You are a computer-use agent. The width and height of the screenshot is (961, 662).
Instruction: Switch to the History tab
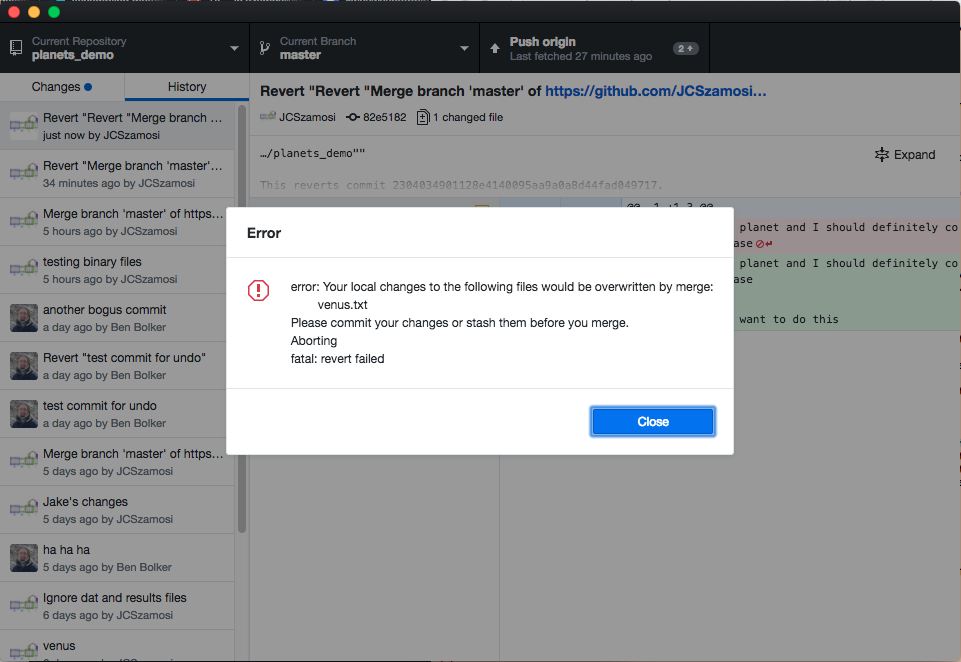186,87
